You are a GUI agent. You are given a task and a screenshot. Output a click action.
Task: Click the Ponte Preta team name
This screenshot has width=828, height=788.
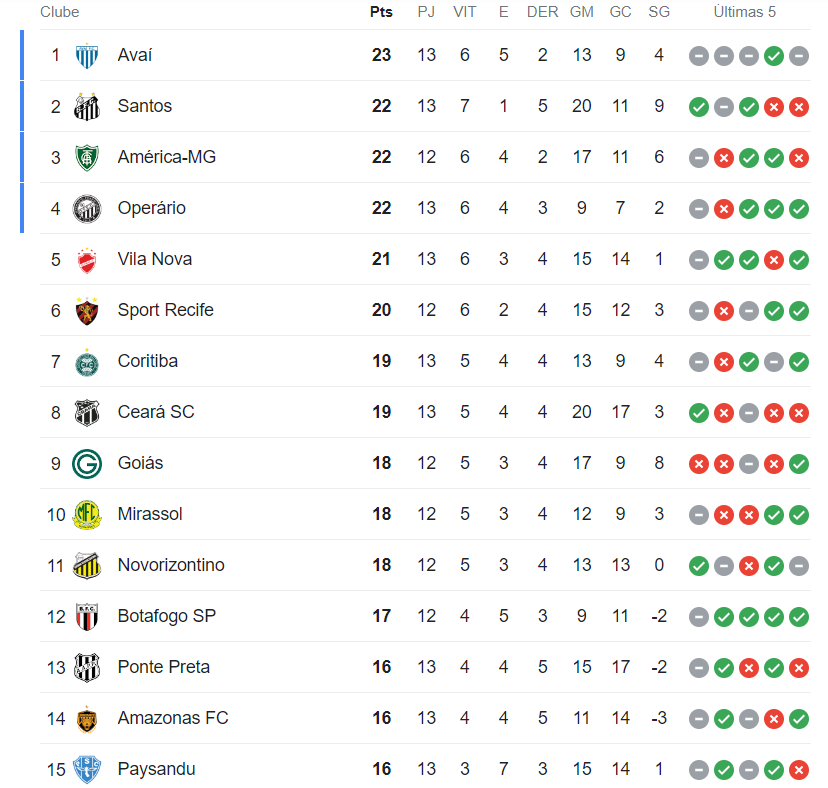[x=163, y=667]
